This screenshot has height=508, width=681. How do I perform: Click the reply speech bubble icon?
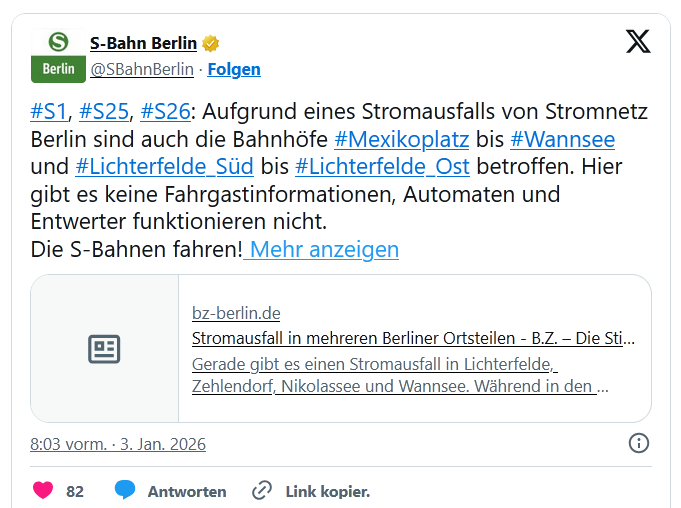click(x=125, y=491)
